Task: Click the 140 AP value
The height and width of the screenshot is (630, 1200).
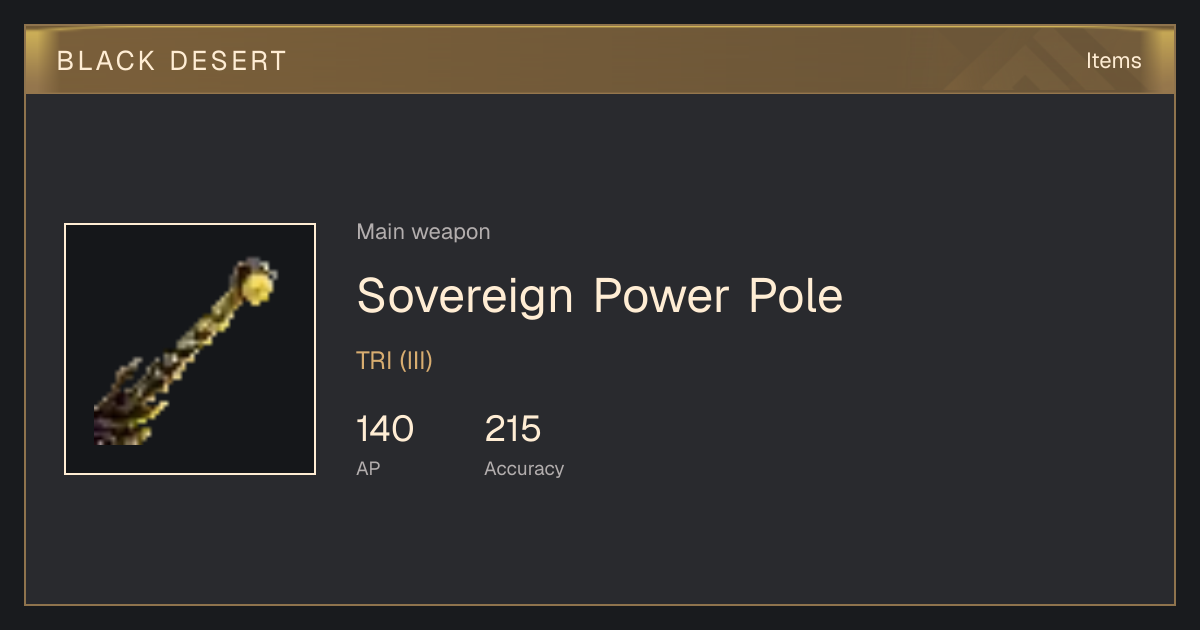Action: (385, 429)
